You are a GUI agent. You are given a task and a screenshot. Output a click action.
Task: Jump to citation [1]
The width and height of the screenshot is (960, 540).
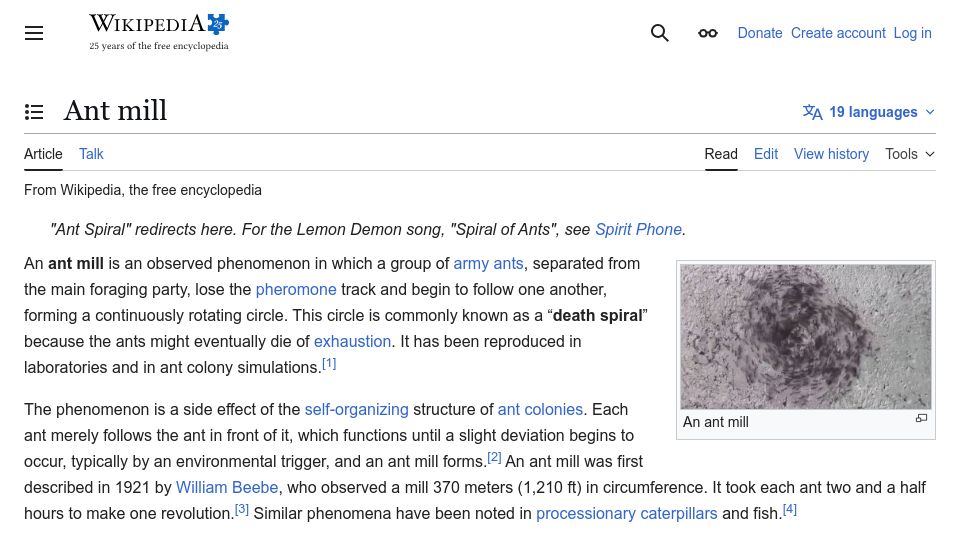click(x=329, y=364)
